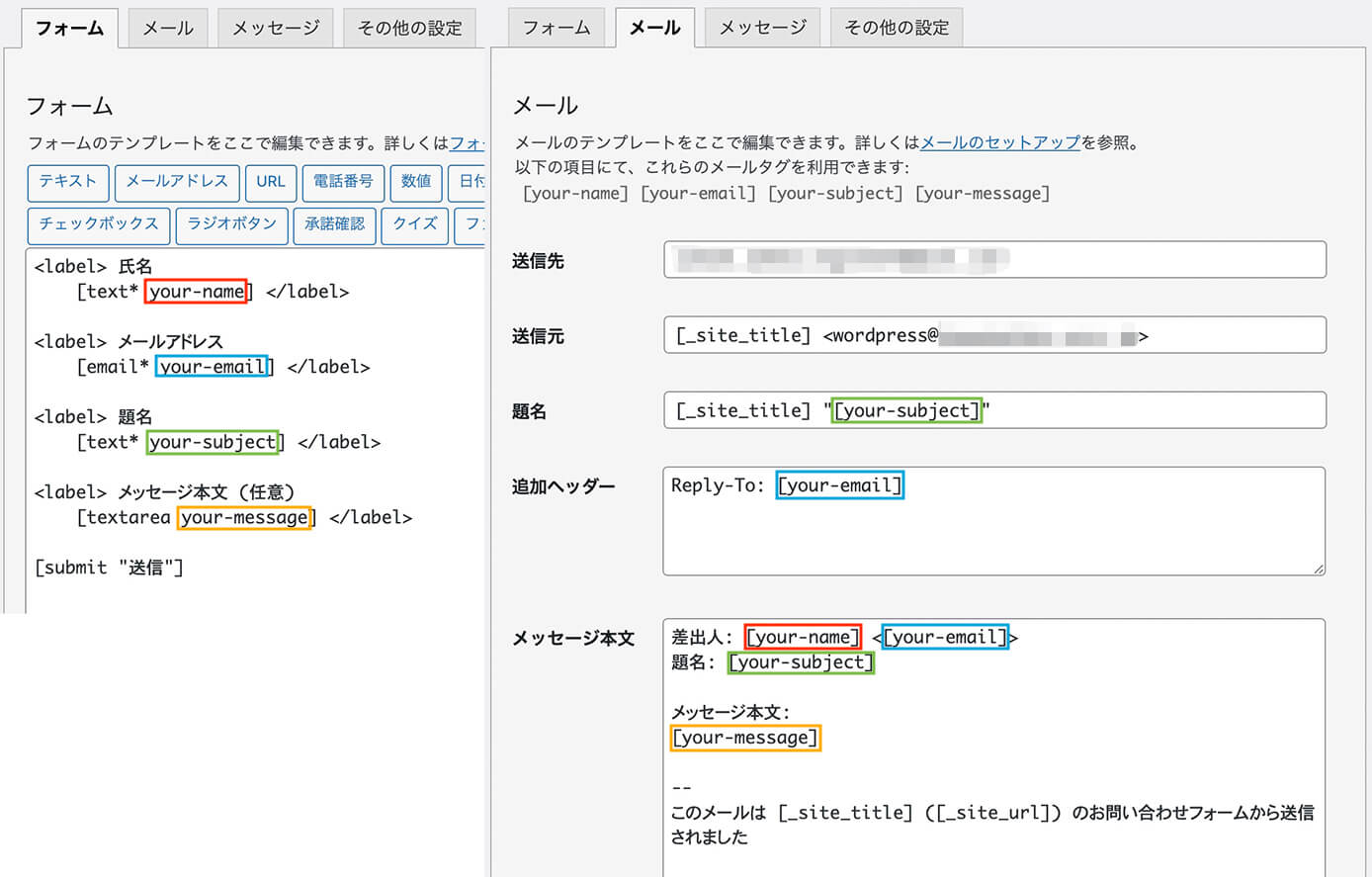Click the [your-name] mail tag in hint list
This screenshot has width=1372, height=877.
coord(575,193)
